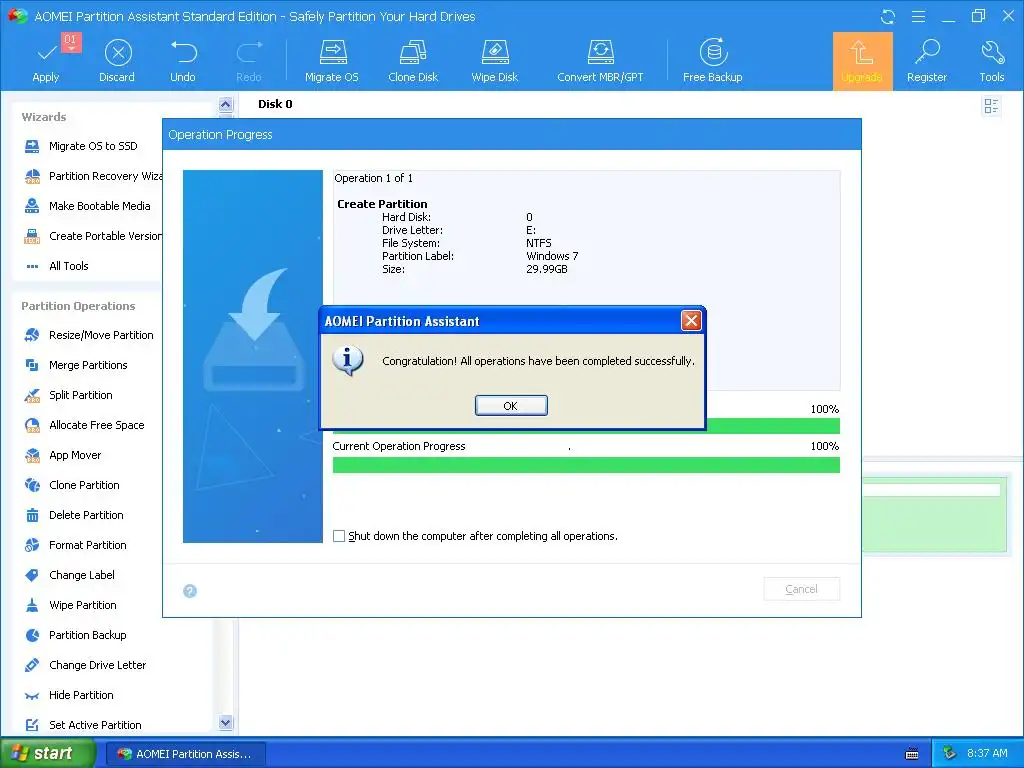Click the Create Partition heading
Screen dimensions: 1024x768
382,204
